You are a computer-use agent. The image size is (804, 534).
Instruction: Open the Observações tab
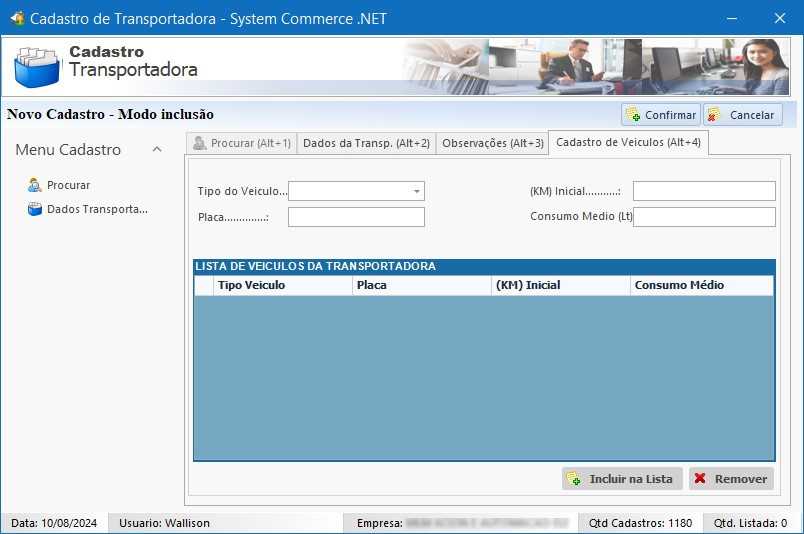click(x=492, y=143)
